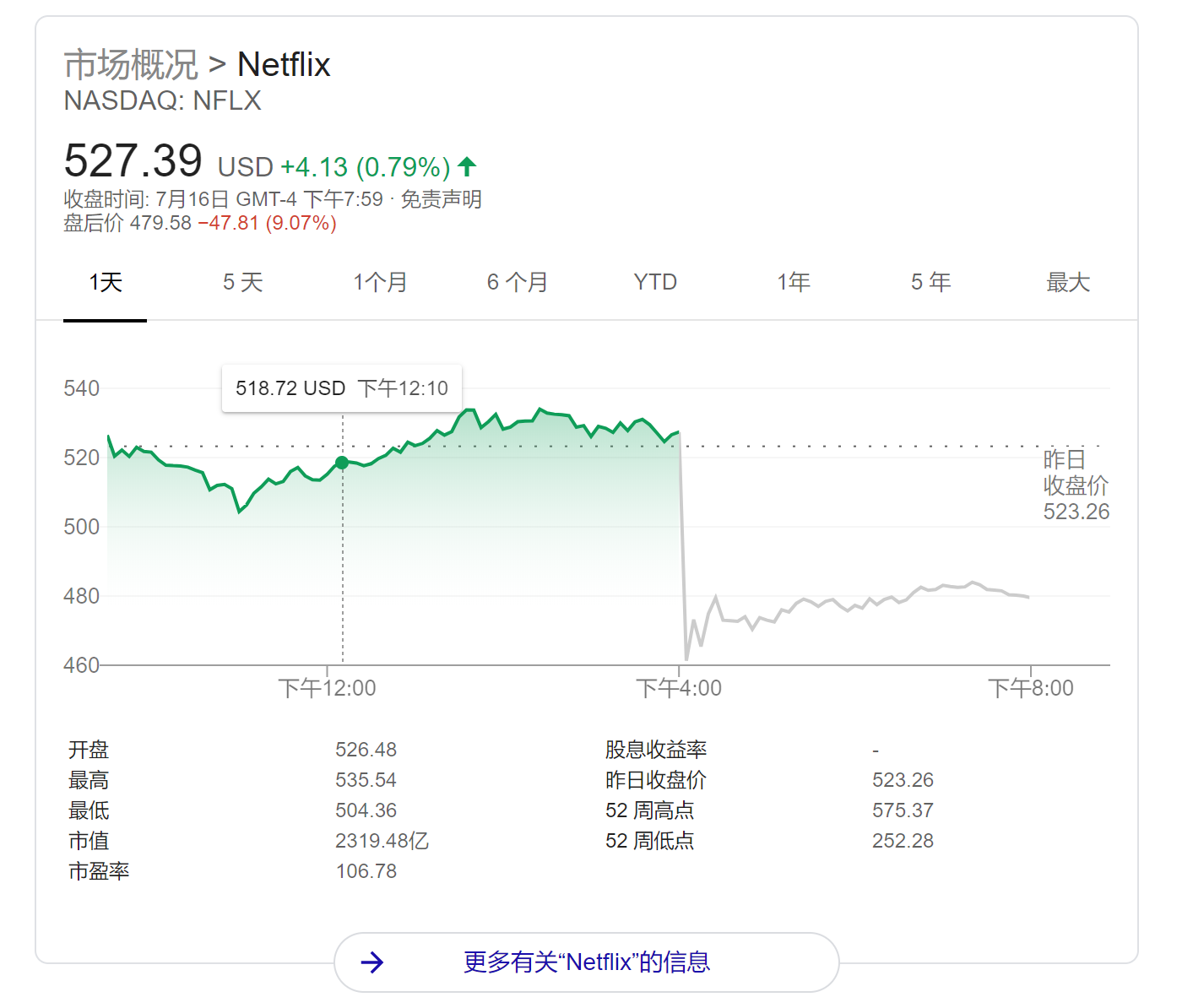1193x1008 pixels.
Task: Click the arrow icon beside the Netflix info link
Action: click(372, 962)
